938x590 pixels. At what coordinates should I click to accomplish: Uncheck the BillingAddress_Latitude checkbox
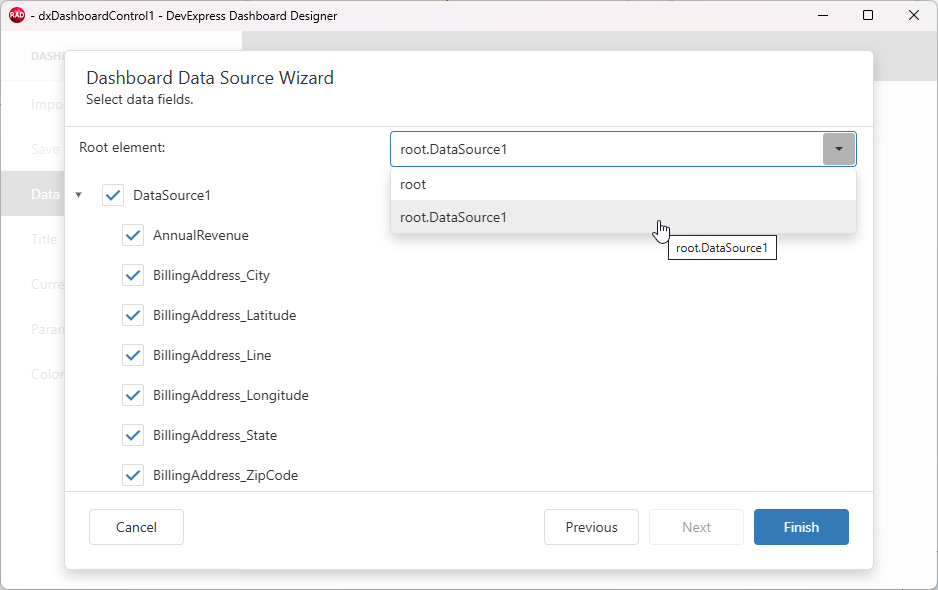(x=133, y=315)
